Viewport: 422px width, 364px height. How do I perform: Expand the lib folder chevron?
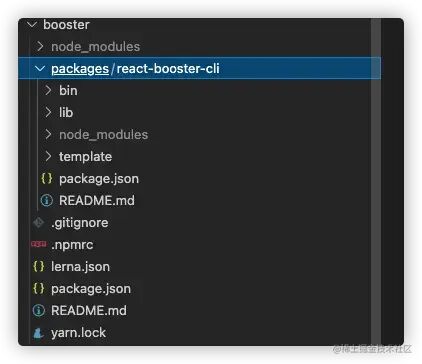pyautogui.click(x=48, y=112)
